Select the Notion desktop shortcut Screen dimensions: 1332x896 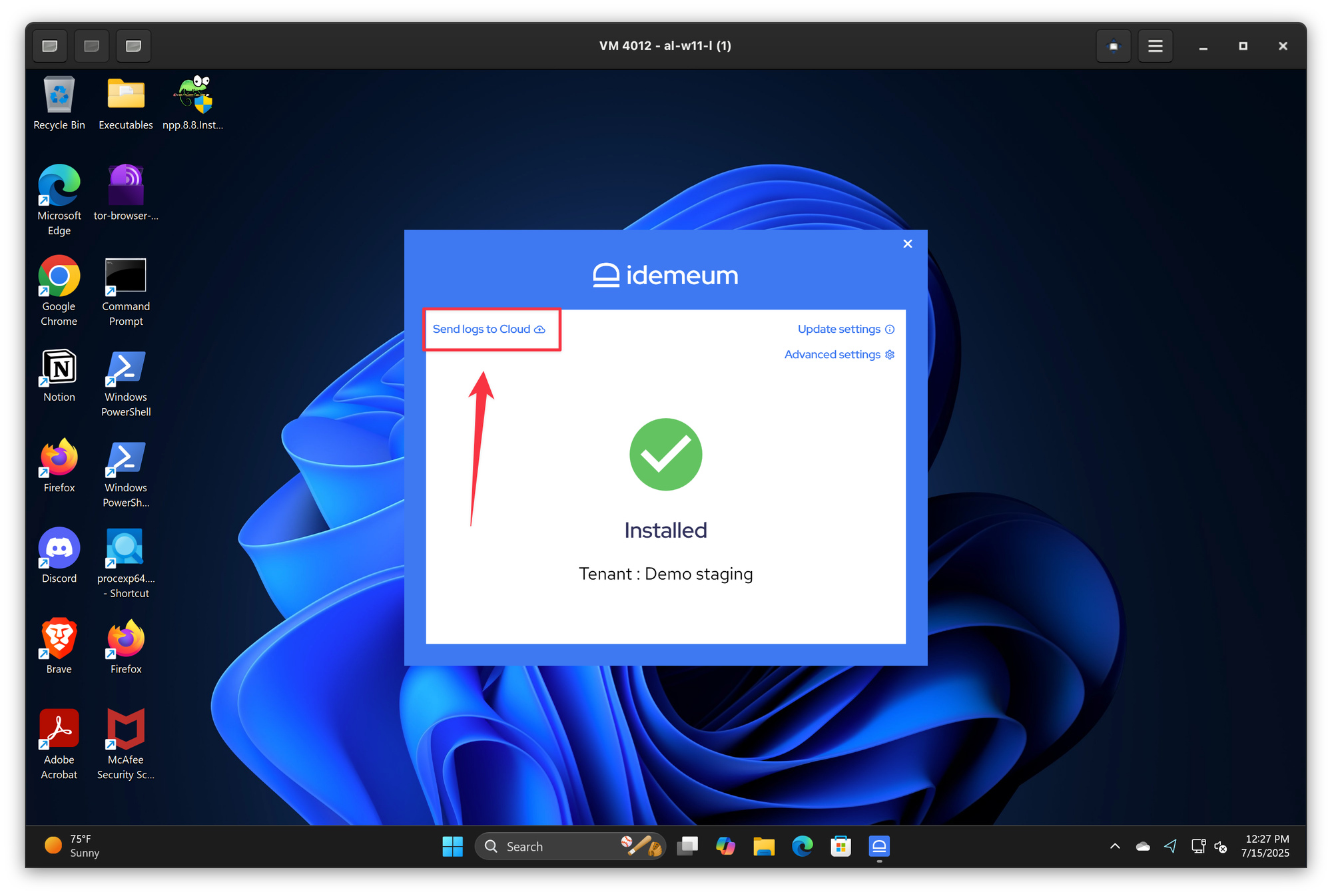pyautogui.click(x=59, y=375)
